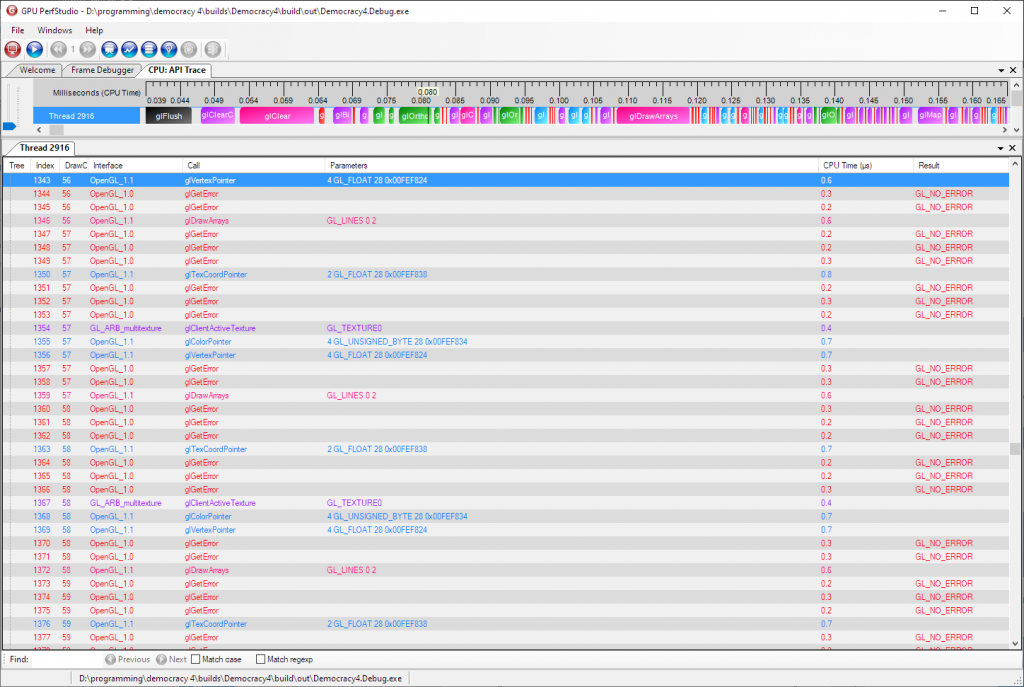The height and width of the screenshot is (687, 1024).
Task: Click the Previous find button
Action: (127, 660)
